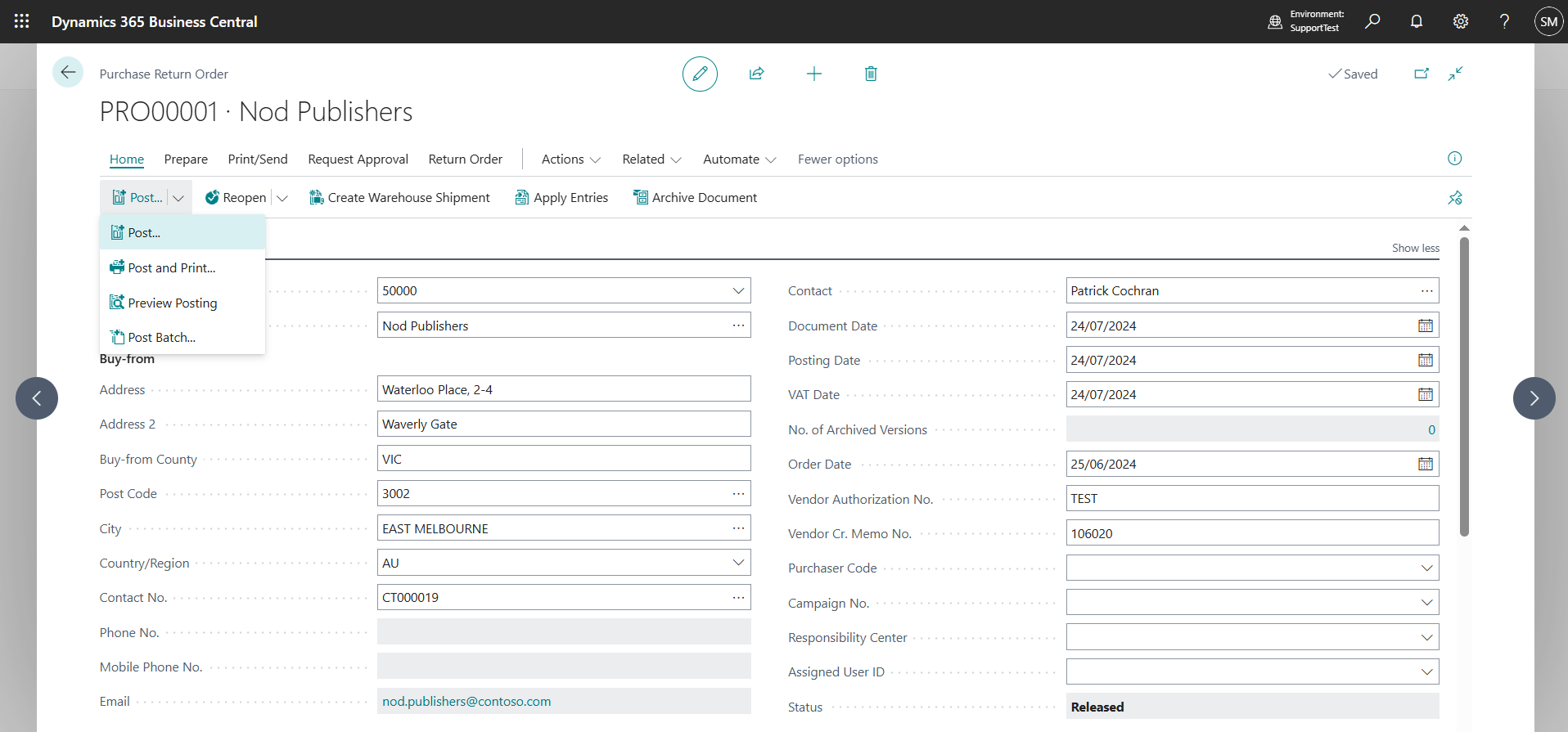Delete the document with trash icon
This screenshot has height=732, width=1568.
[x=871, y=74]
